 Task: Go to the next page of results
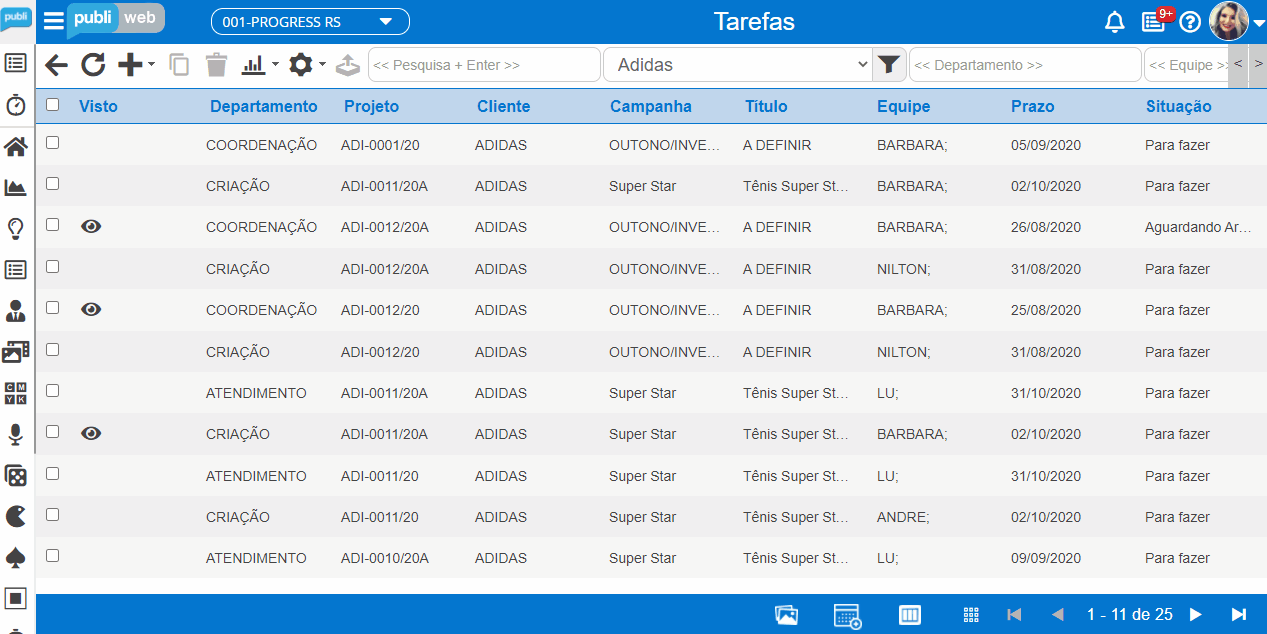1196,615
